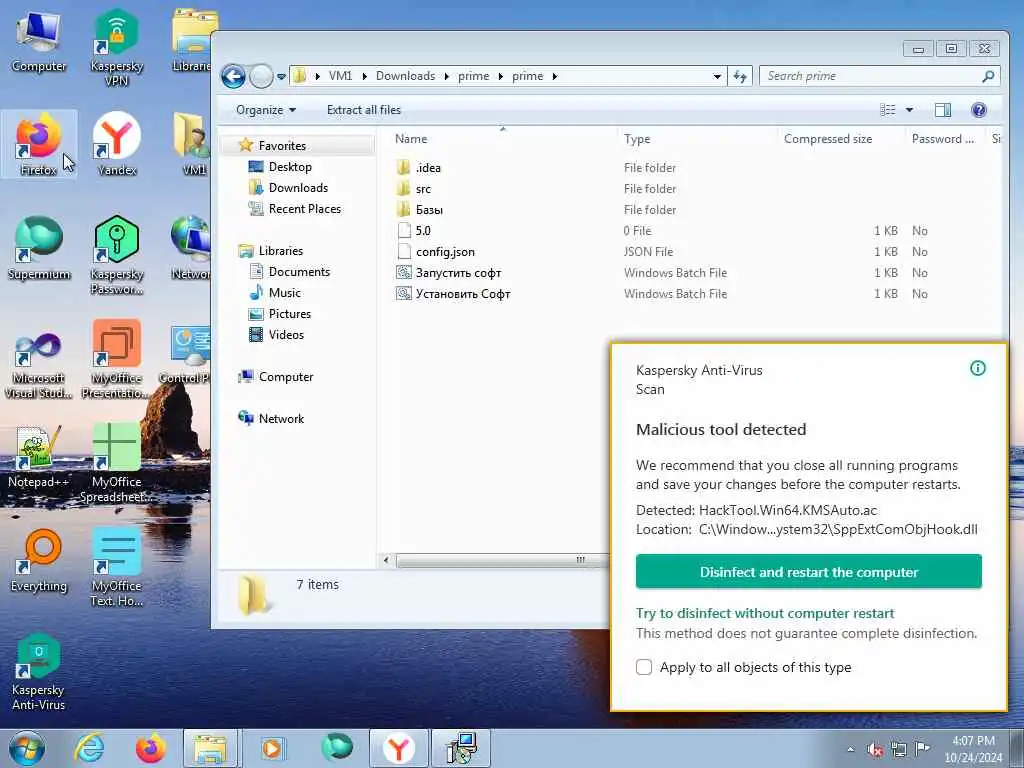
Task: Select Downloads in the address breadcrumb
Action: [x=405, y=76]
